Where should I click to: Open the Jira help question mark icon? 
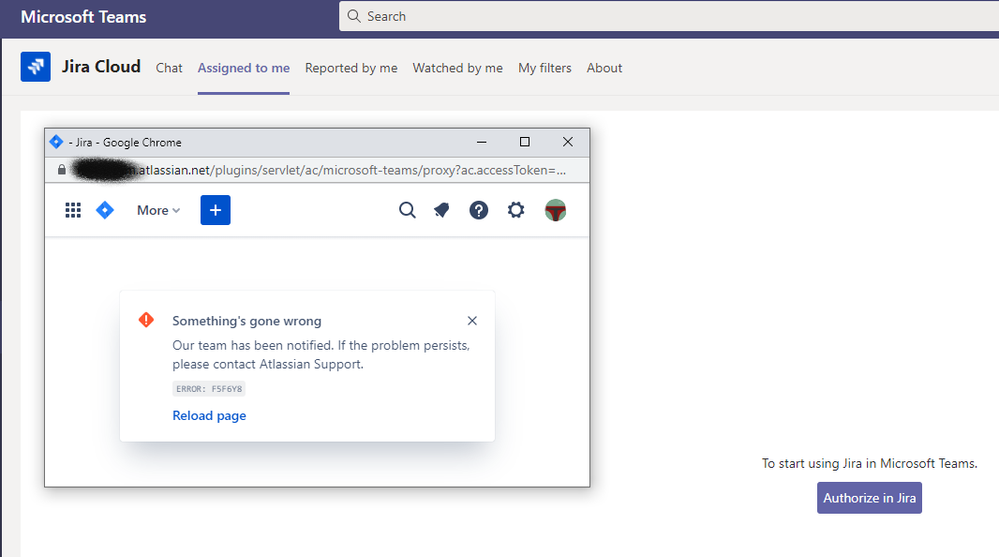(x=478, y=210)
